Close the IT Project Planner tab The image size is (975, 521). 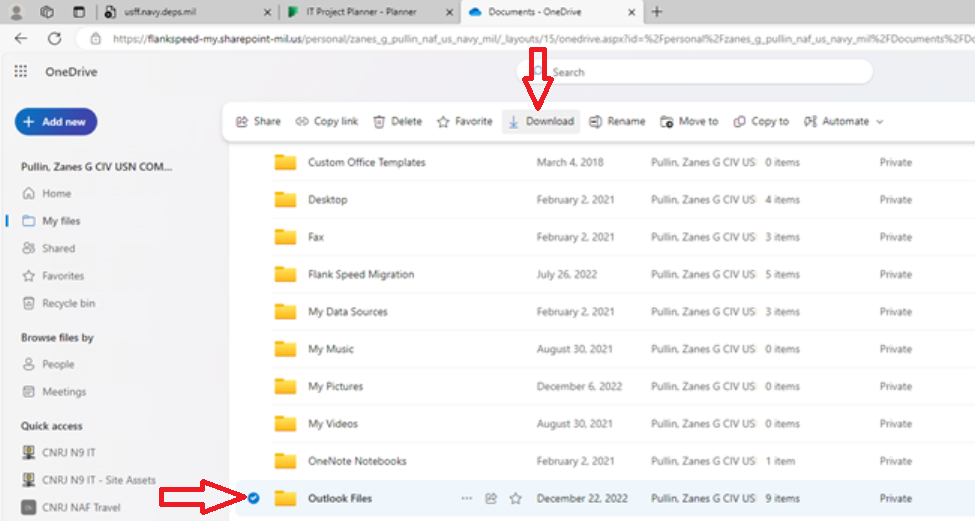point(450,12)
